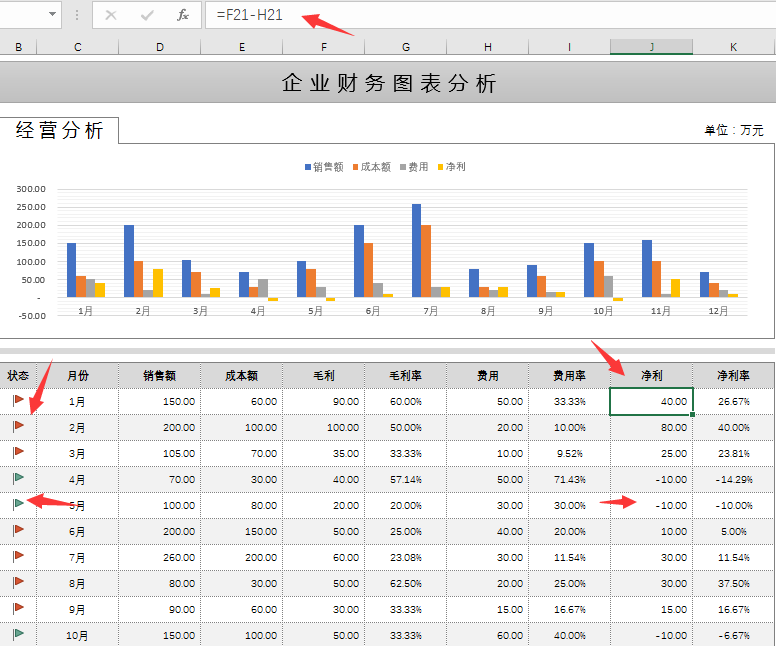Screen dimensions: 776x646
Task: Select column F header
Action: [x=323, y=47]
